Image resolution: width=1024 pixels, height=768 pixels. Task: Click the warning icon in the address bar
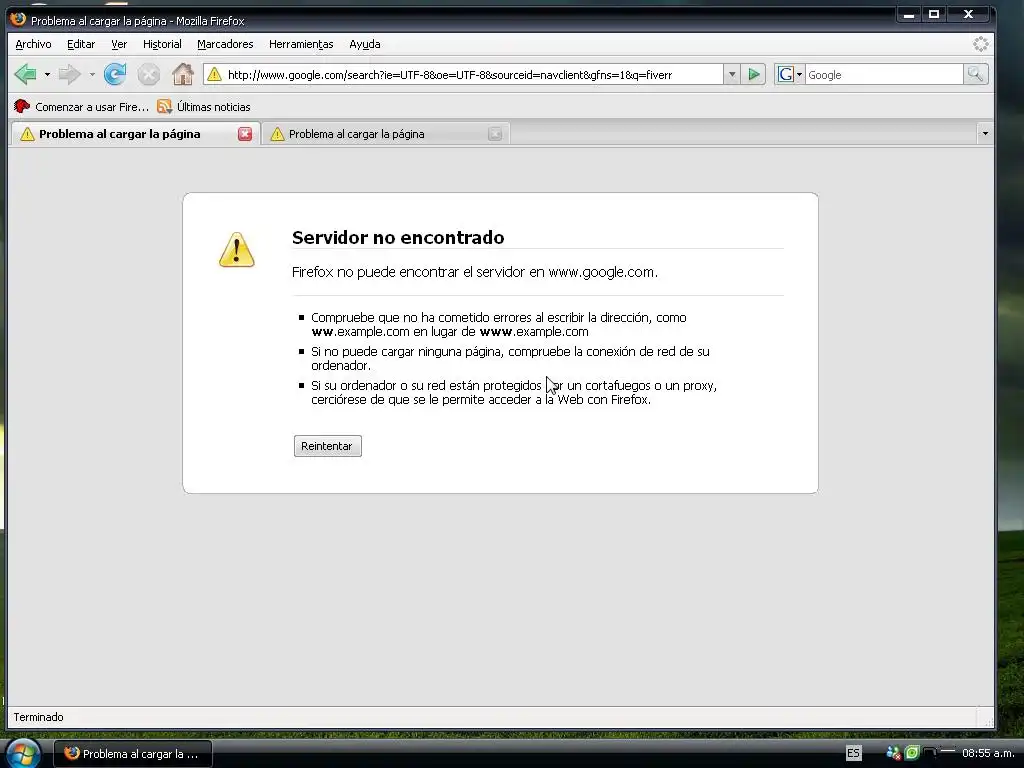214,74
